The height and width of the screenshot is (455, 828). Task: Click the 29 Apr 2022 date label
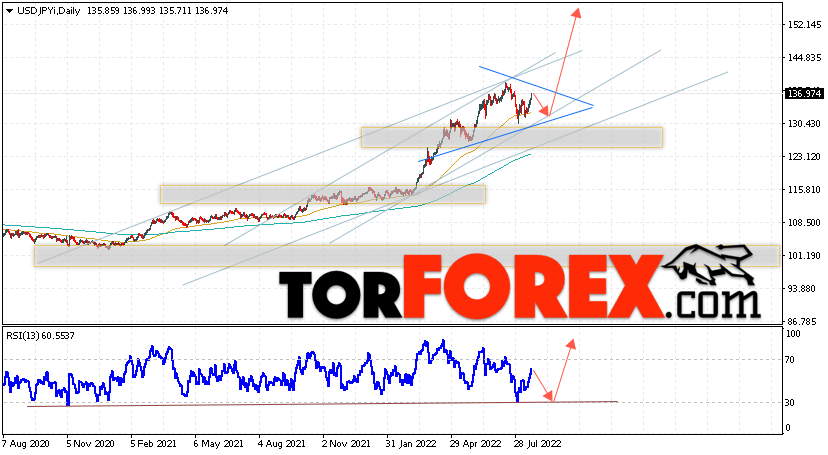tap(475, 443)
